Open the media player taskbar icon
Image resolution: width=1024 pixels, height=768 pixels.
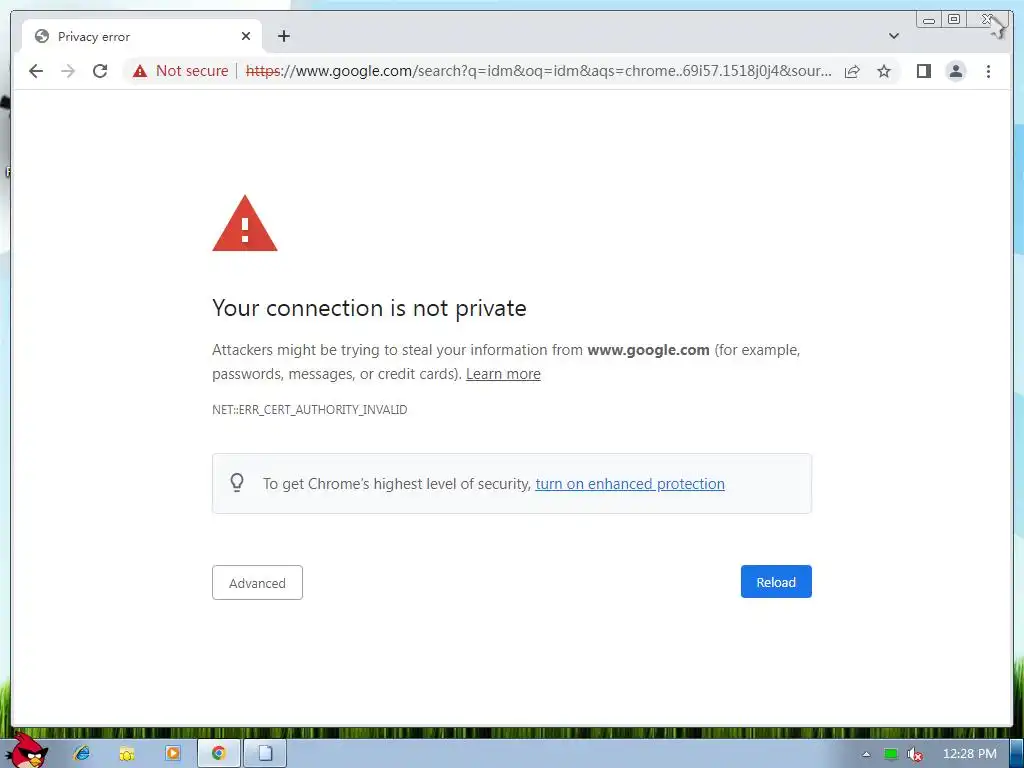click(x=172, y=753)
